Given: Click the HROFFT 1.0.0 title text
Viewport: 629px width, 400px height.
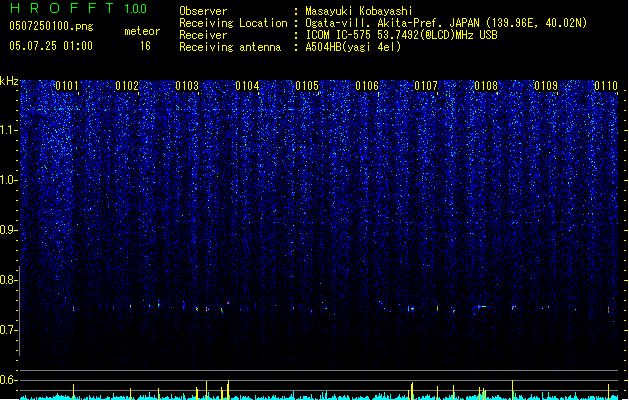Looking at the screenshot, I should point(79,8).
